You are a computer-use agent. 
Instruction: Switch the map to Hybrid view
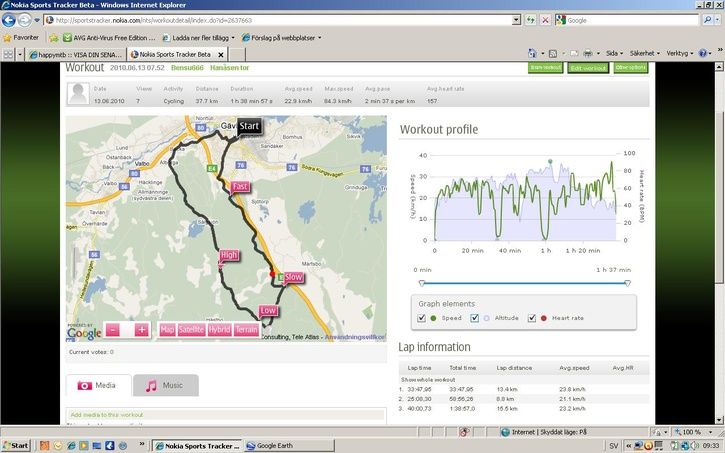[219, 330]
